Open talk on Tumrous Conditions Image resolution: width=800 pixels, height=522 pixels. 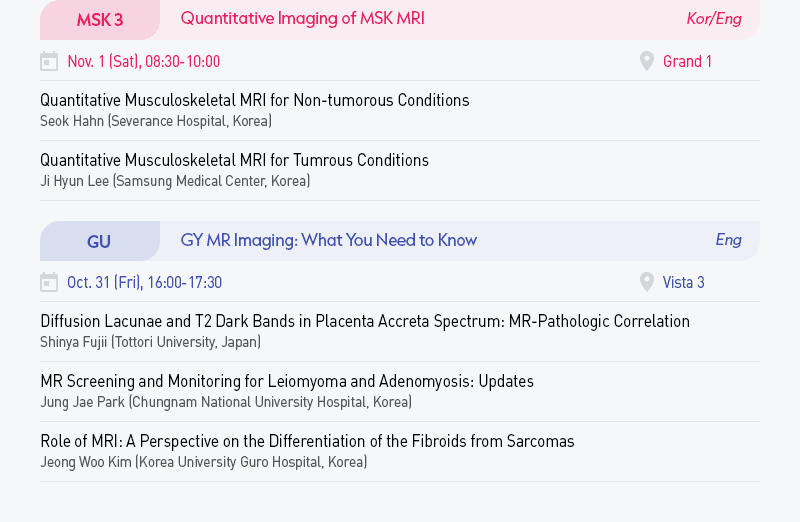click(x=234, y=160)
